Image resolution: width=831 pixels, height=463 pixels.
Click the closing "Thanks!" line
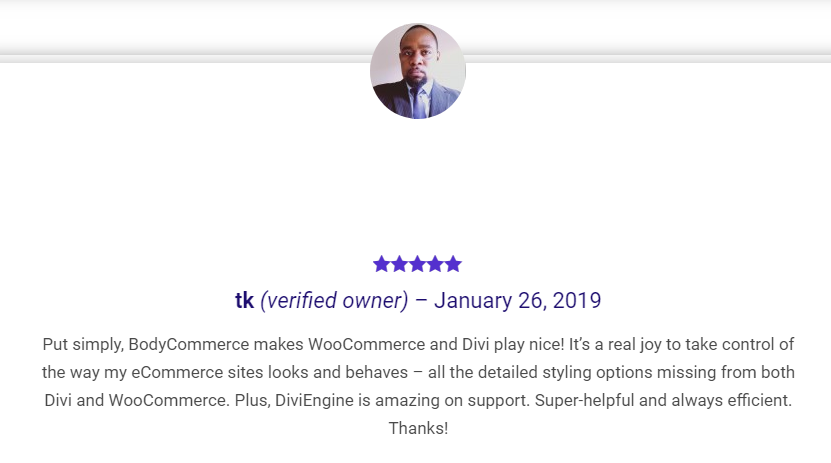[418, 428]
